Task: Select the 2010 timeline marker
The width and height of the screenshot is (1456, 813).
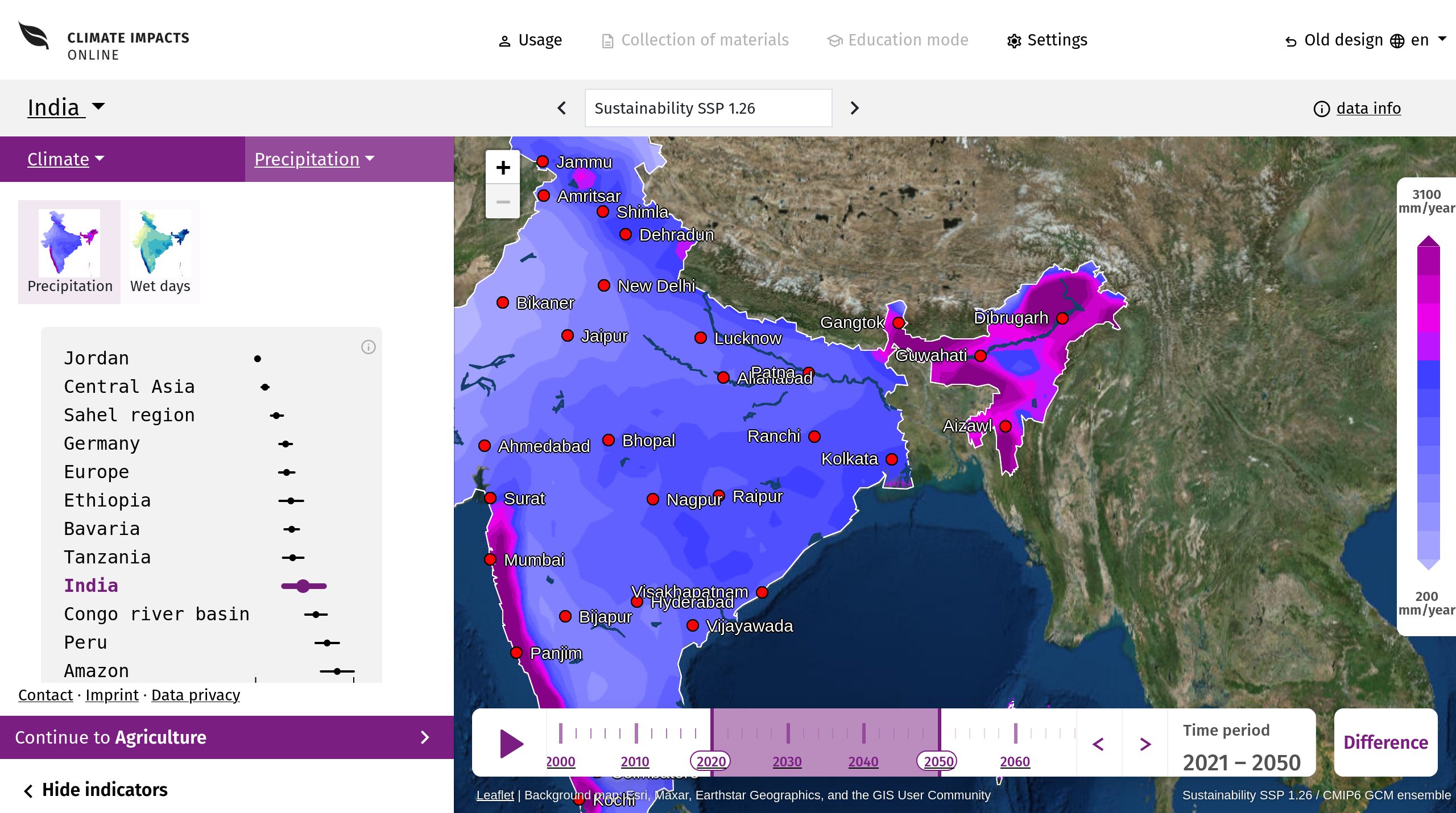Action: (635, 761)
